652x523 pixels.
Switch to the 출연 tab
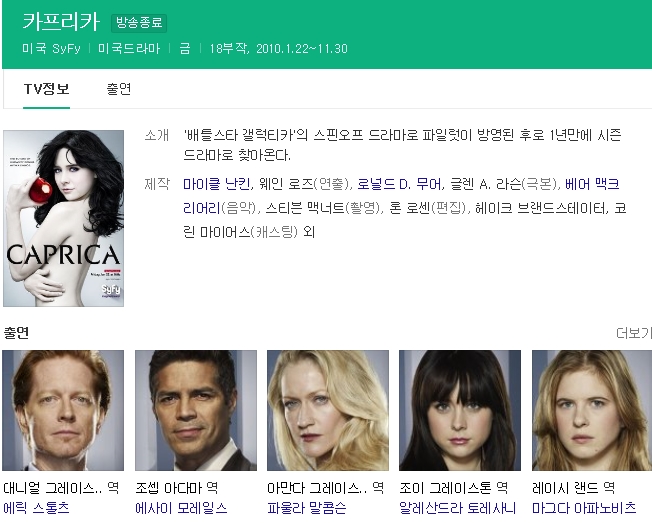click(x=119, y=89)
